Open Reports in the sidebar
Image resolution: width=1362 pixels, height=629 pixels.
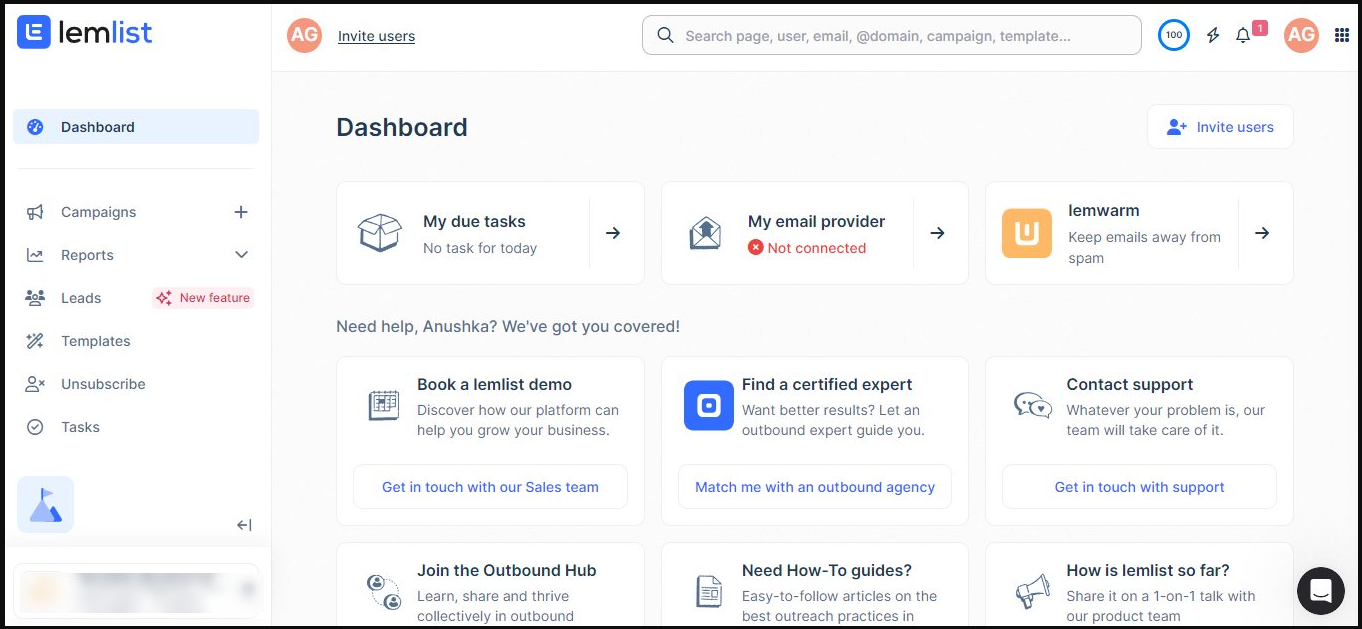click(87, 255)
